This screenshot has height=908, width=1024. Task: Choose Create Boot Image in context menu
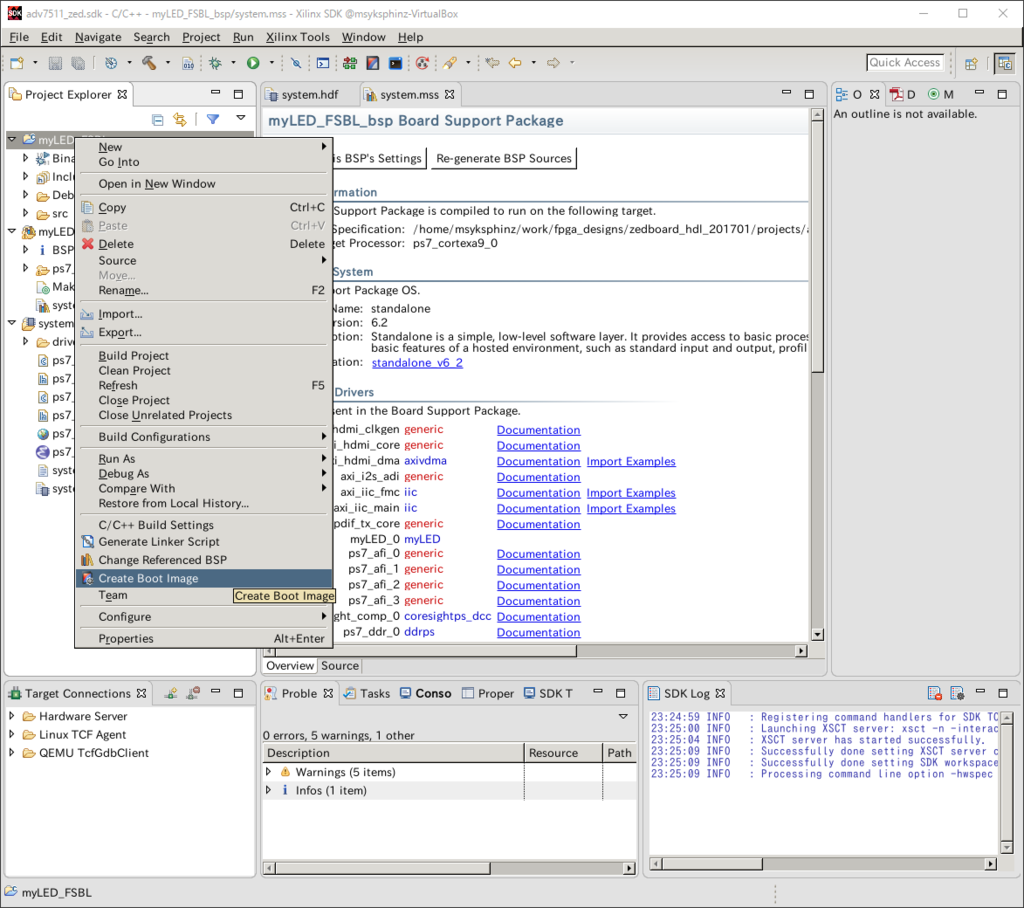[x=204, y=578]
